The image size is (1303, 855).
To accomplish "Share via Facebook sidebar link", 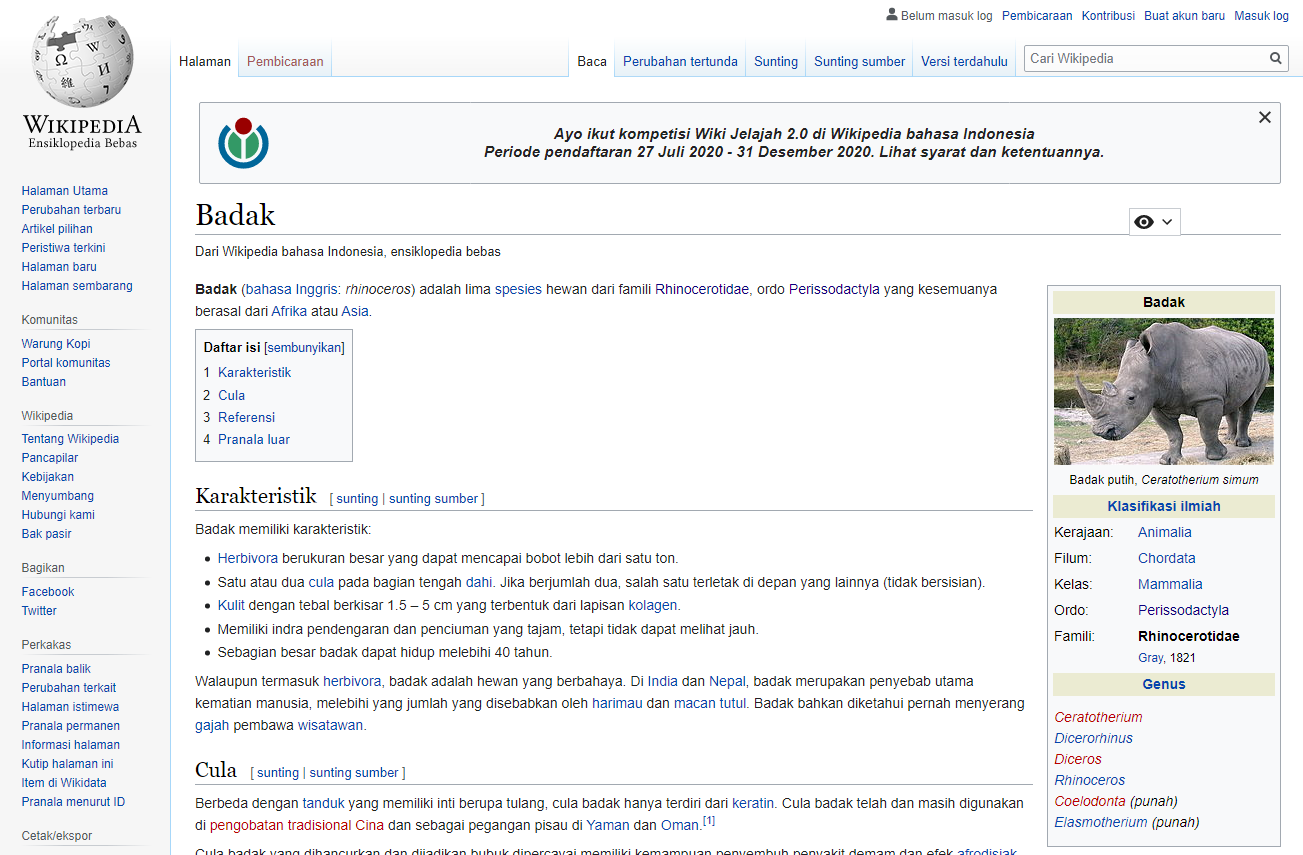I will [x=48, y=592].
